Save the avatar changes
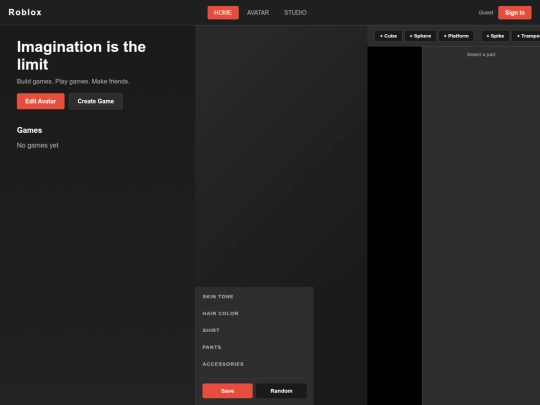540x405 pixels. click(x=227, y=391)
